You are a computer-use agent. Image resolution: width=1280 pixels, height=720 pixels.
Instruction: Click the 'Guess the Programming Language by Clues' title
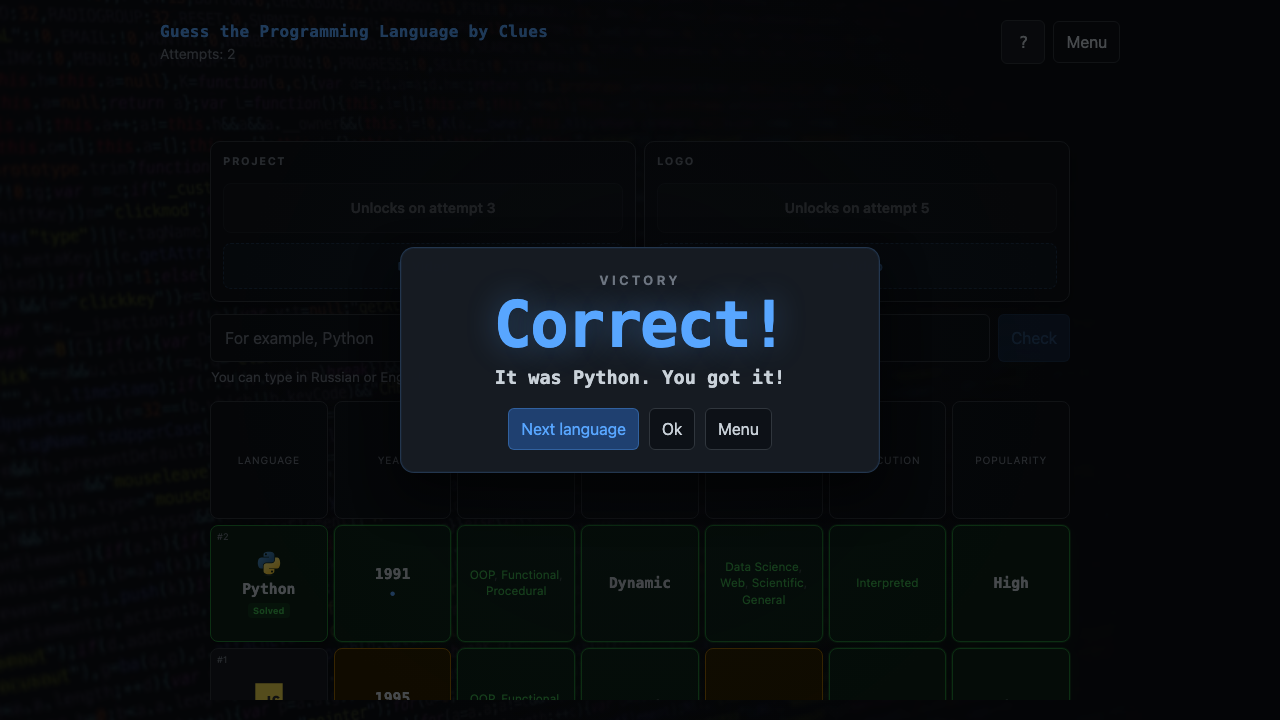(354, 31)
